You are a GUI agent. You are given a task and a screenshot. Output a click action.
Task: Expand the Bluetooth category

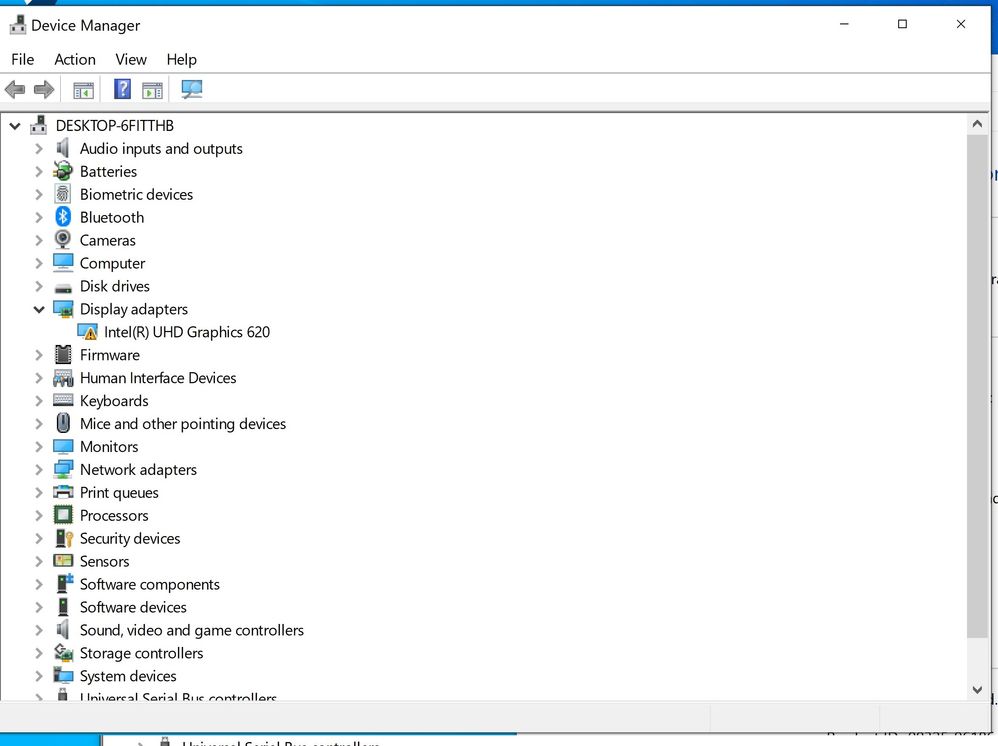(39, 218)
